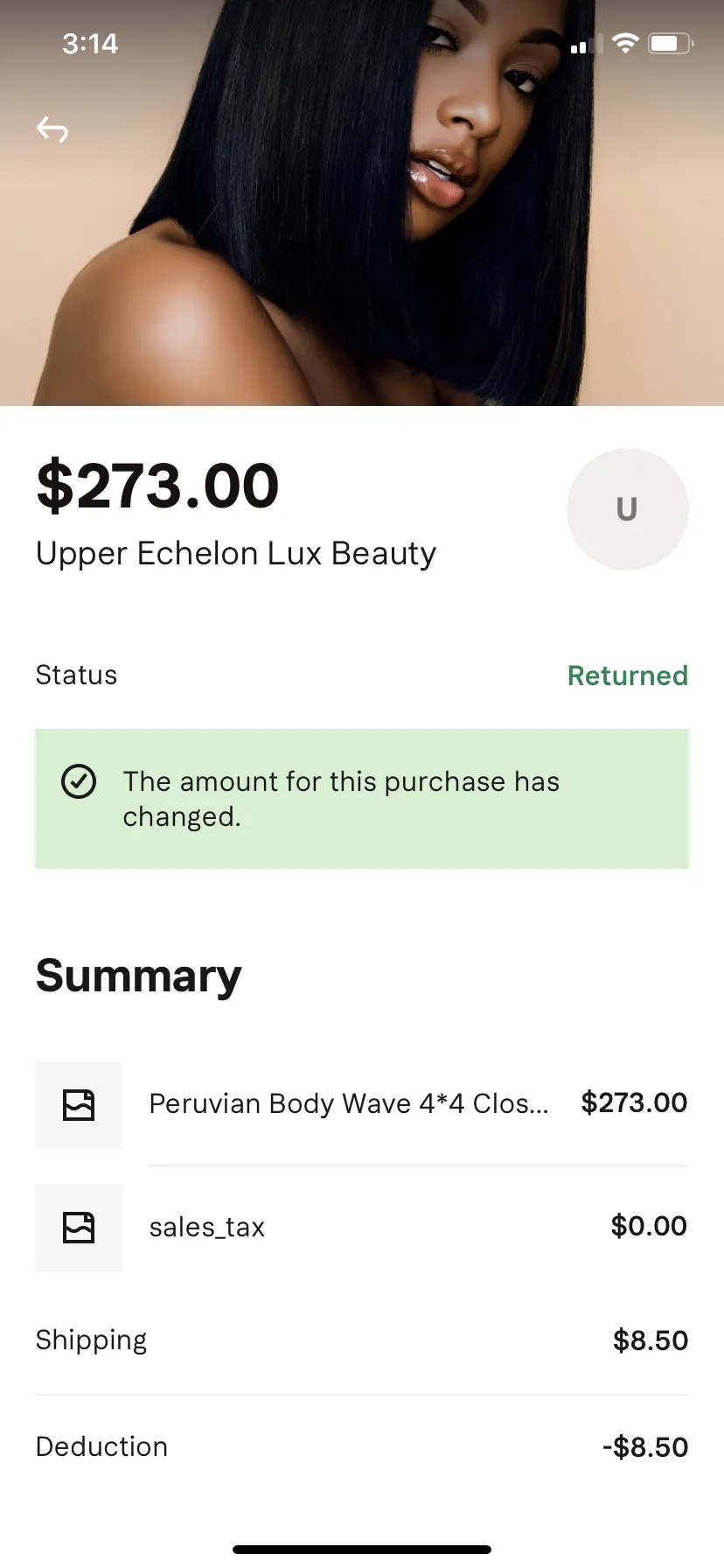Tap the back arrow icon

click(x=52, y=129)
